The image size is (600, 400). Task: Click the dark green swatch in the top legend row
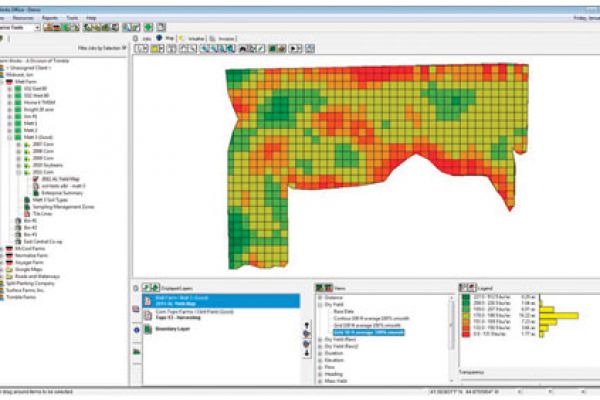click(x=466, y=297)
